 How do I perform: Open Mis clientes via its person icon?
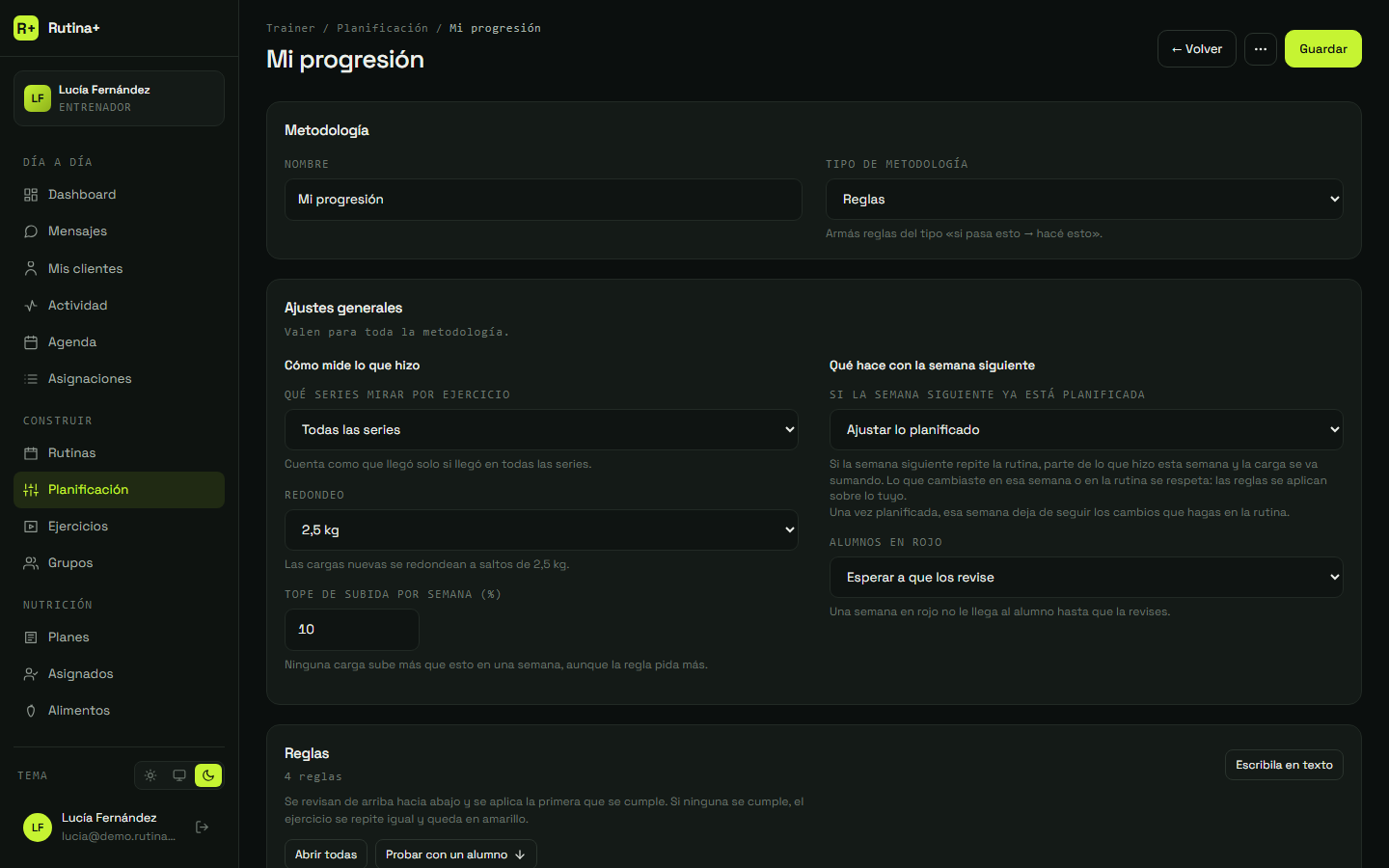tap(31, 269)
